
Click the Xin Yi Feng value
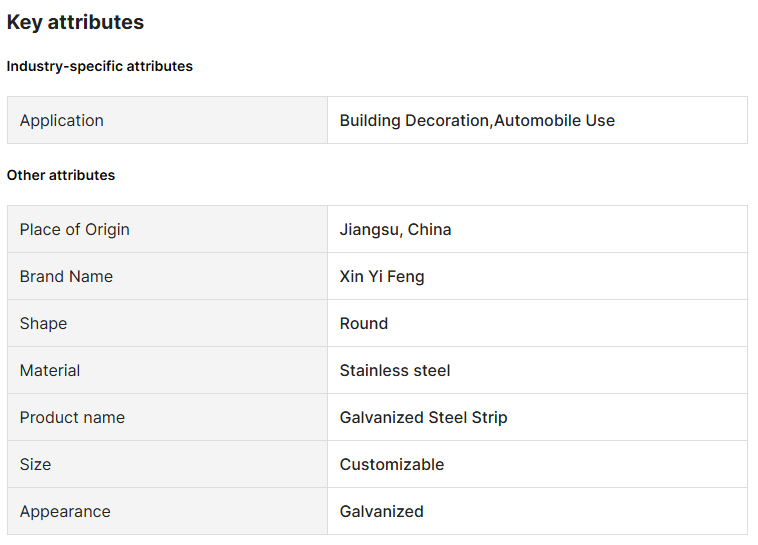(382, 276)
